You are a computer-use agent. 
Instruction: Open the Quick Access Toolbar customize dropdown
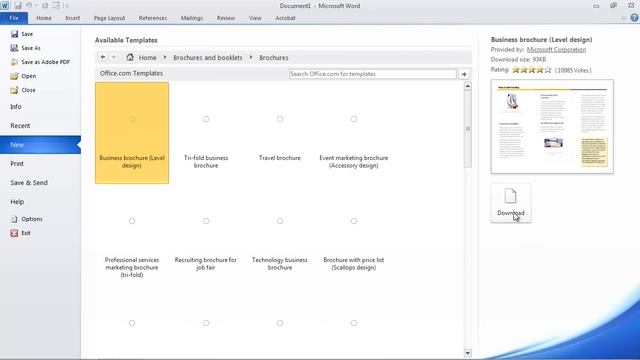pos(67,6)
